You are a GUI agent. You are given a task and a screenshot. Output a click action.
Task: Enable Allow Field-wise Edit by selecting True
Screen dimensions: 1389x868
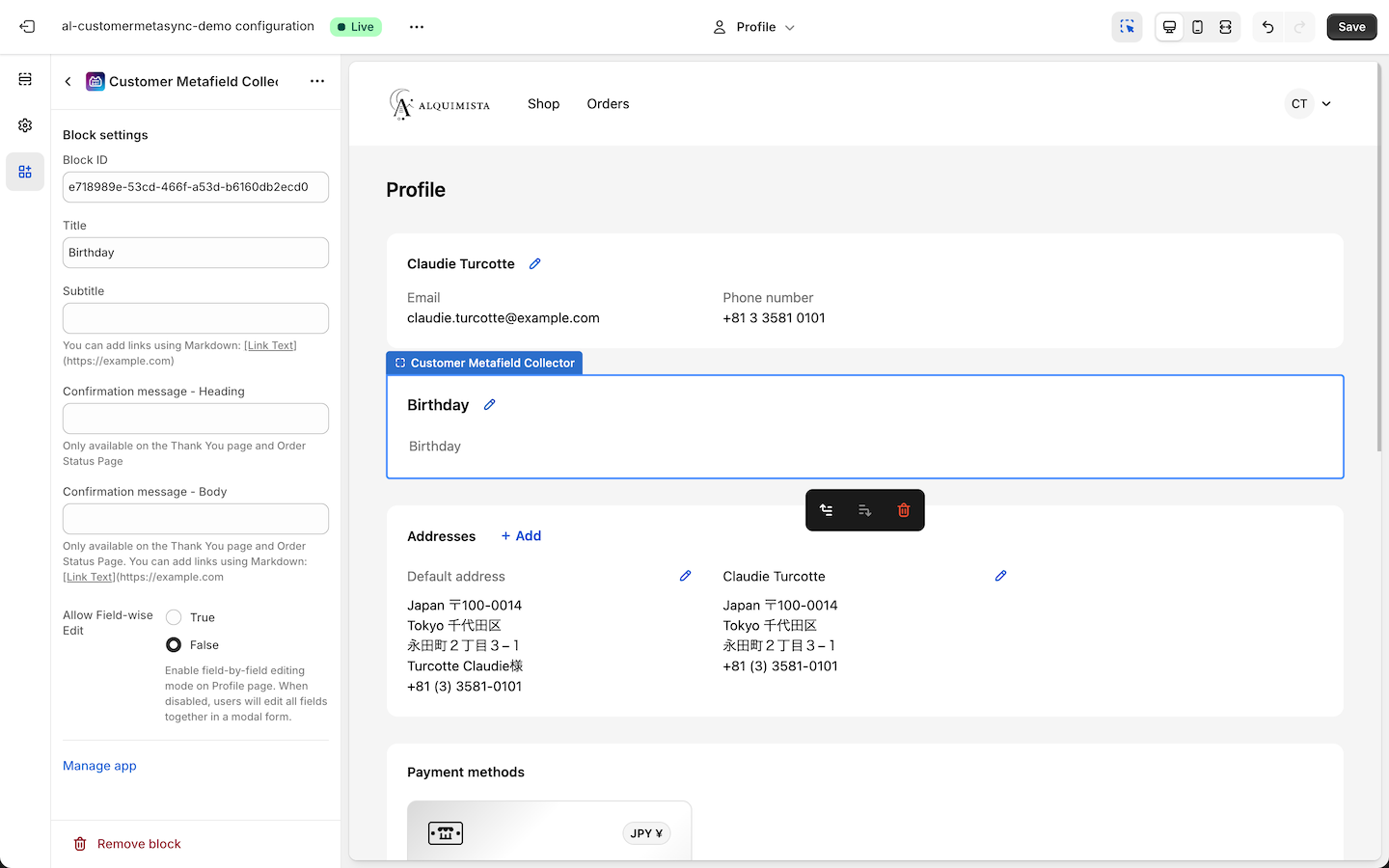[174, 616]
